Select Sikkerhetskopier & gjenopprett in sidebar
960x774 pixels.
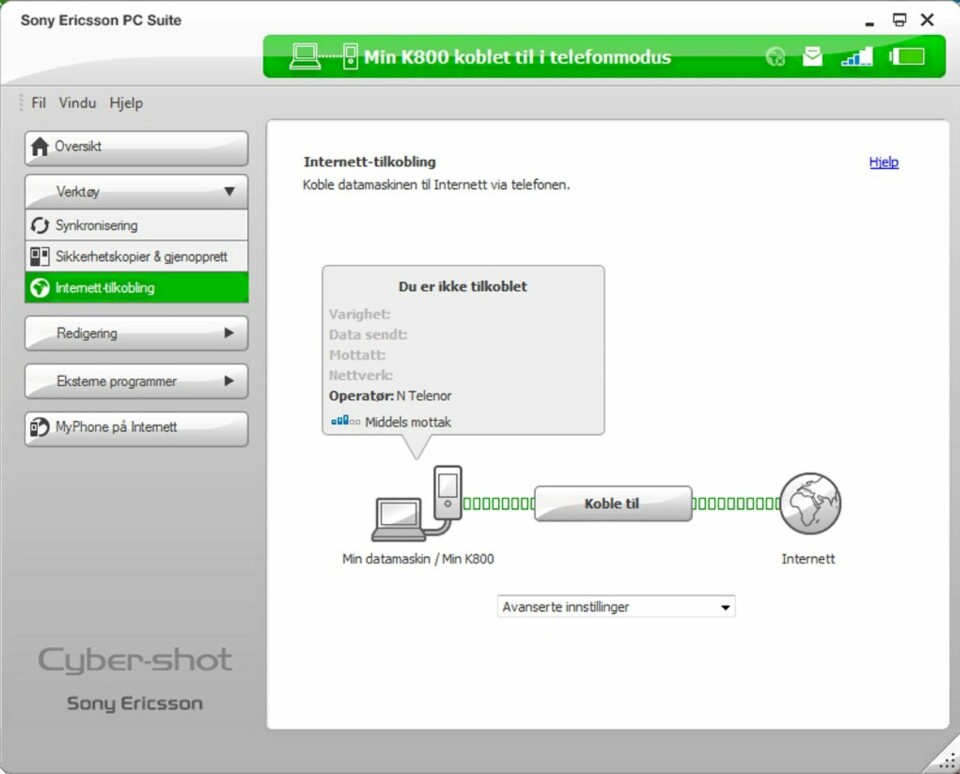click(x=137, y=257)
